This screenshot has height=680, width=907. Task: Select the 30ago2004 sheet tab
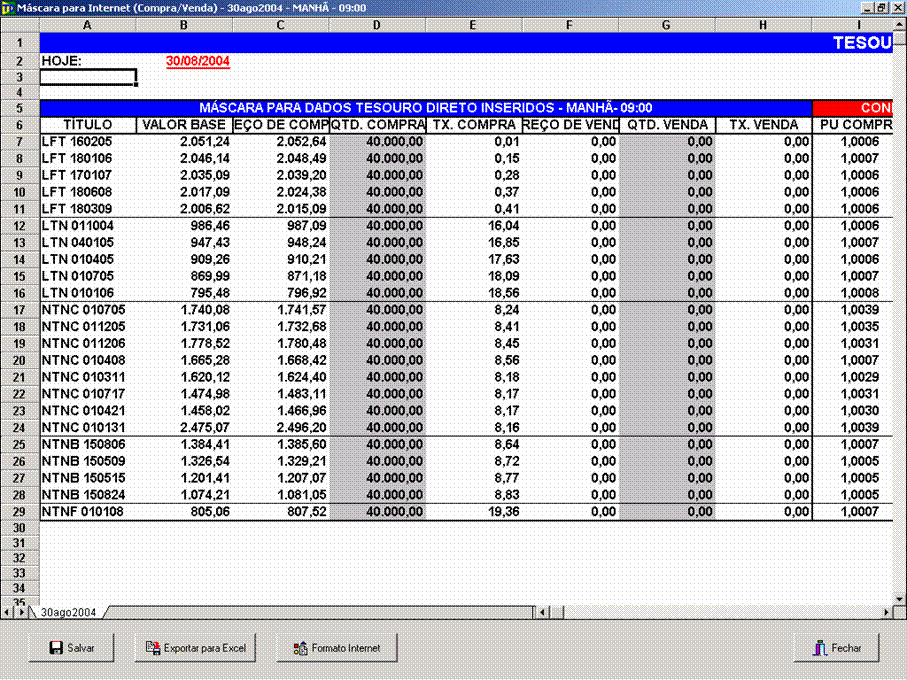(x=68, y=611)
